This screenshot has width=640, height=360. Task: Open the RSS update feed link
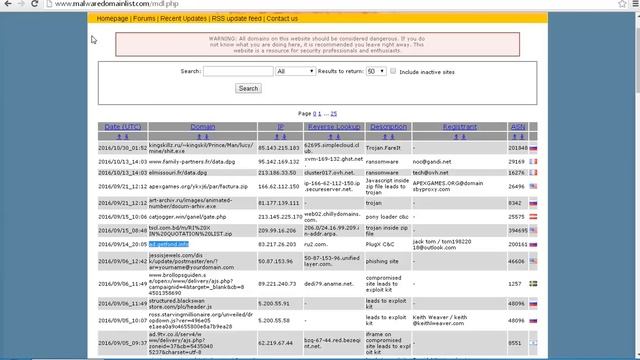tap(236, 18)
